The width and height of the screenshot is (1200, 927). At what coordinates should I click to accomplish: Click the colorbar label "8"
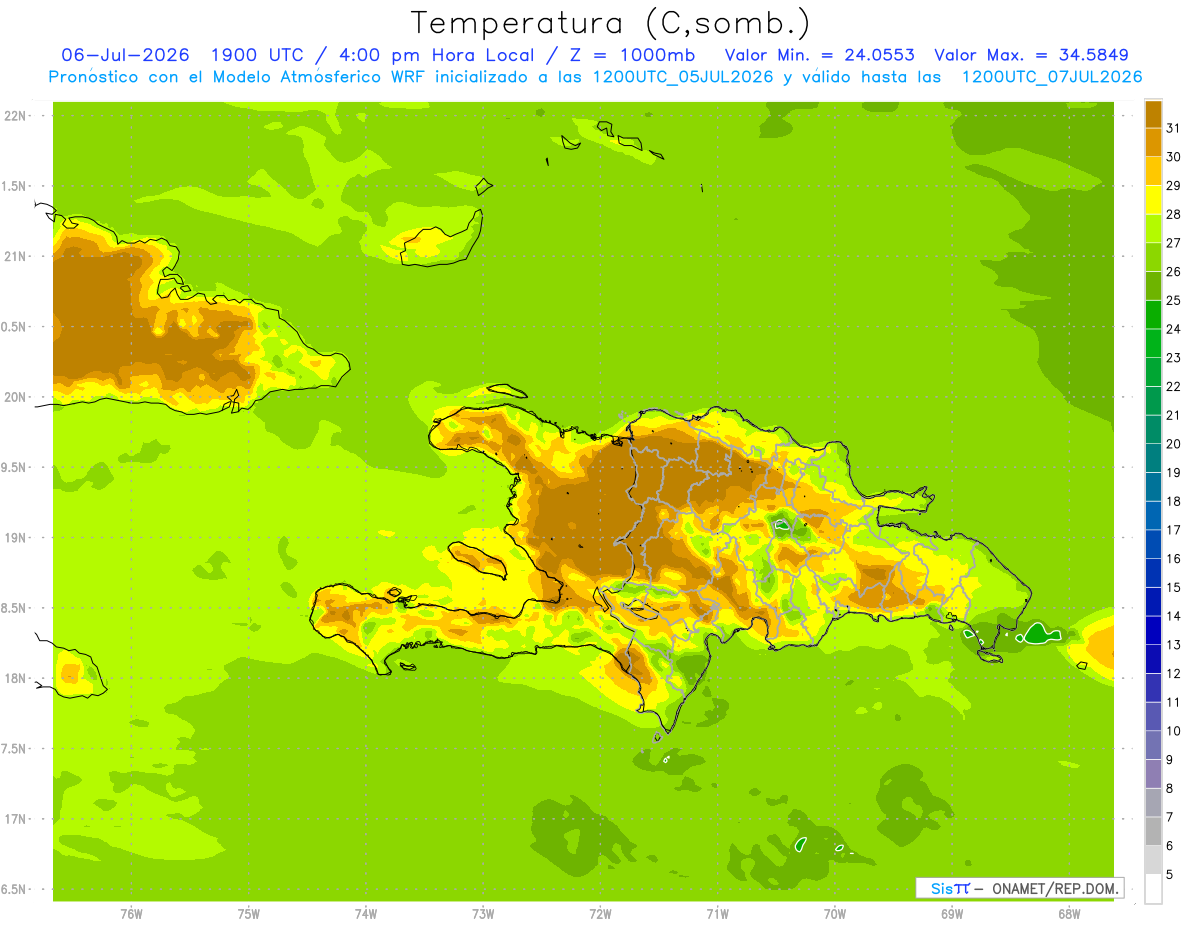[1170, 789]
